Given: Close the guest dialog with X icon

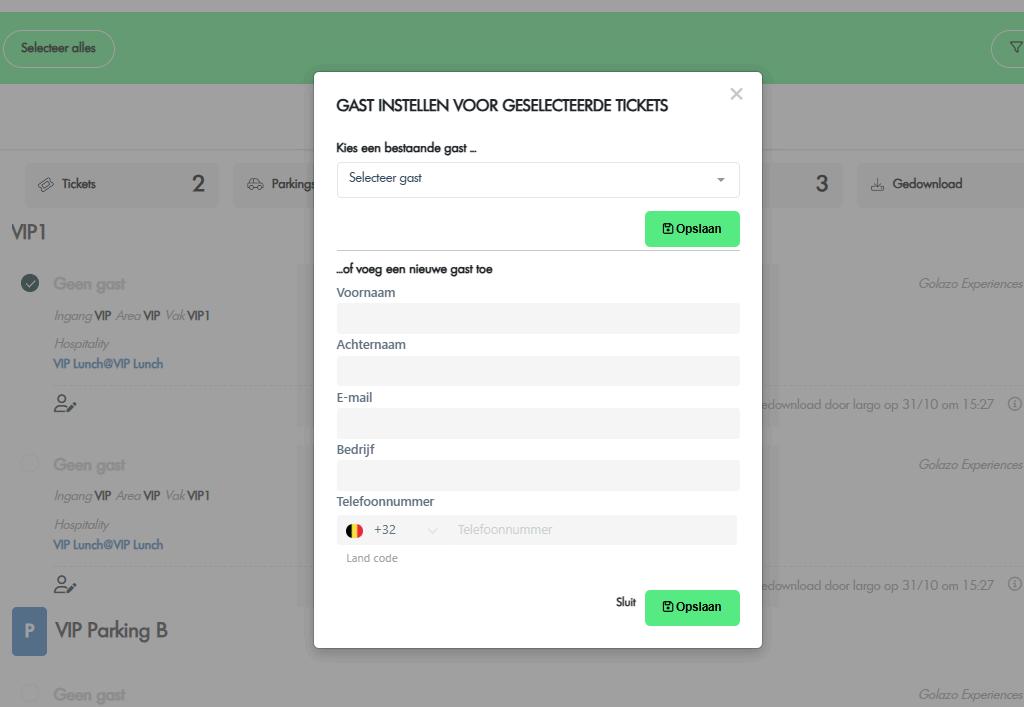Looking at the screenshot, I should 736,94.
